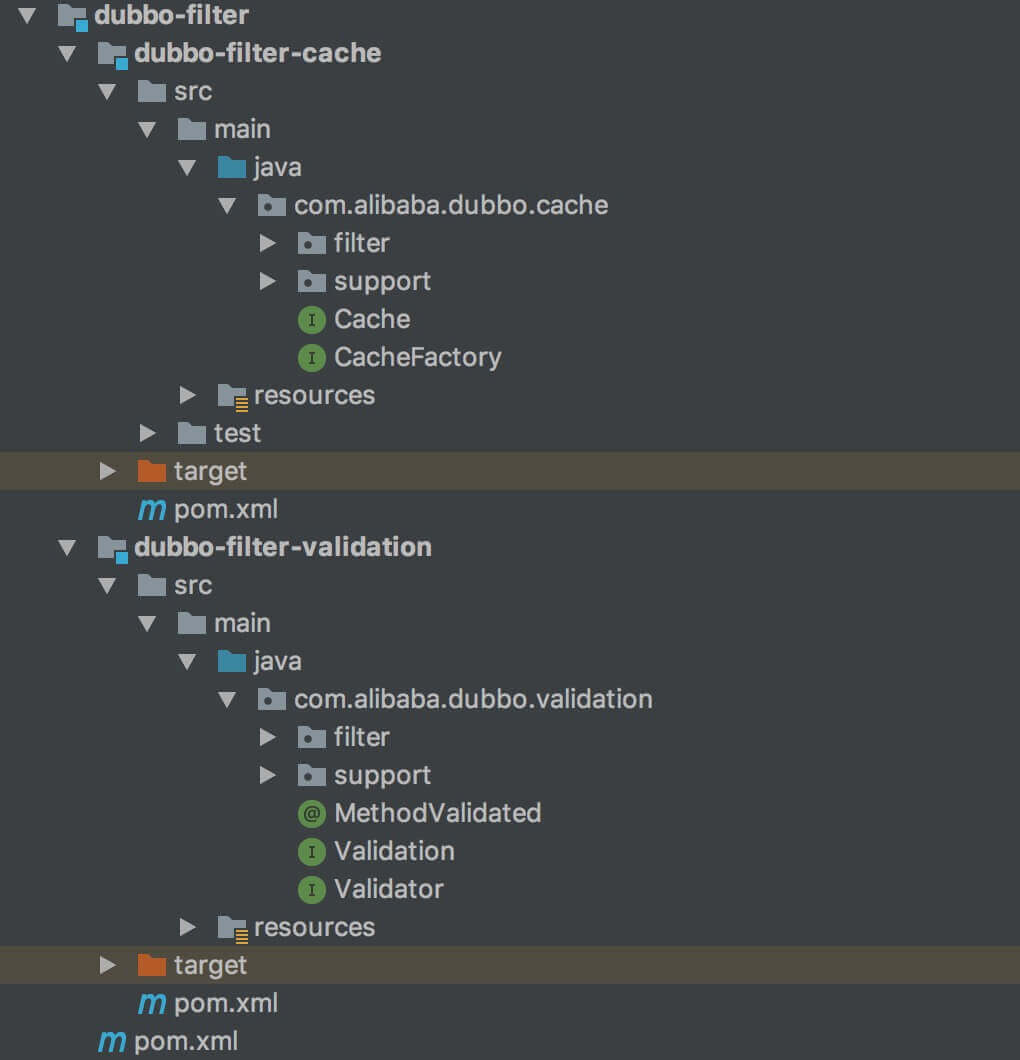Click the dubbo-filter-cache module folder icon
Image resolution: width=1020 pixels, height=1060 pixels.
click(x=112, y=54)
